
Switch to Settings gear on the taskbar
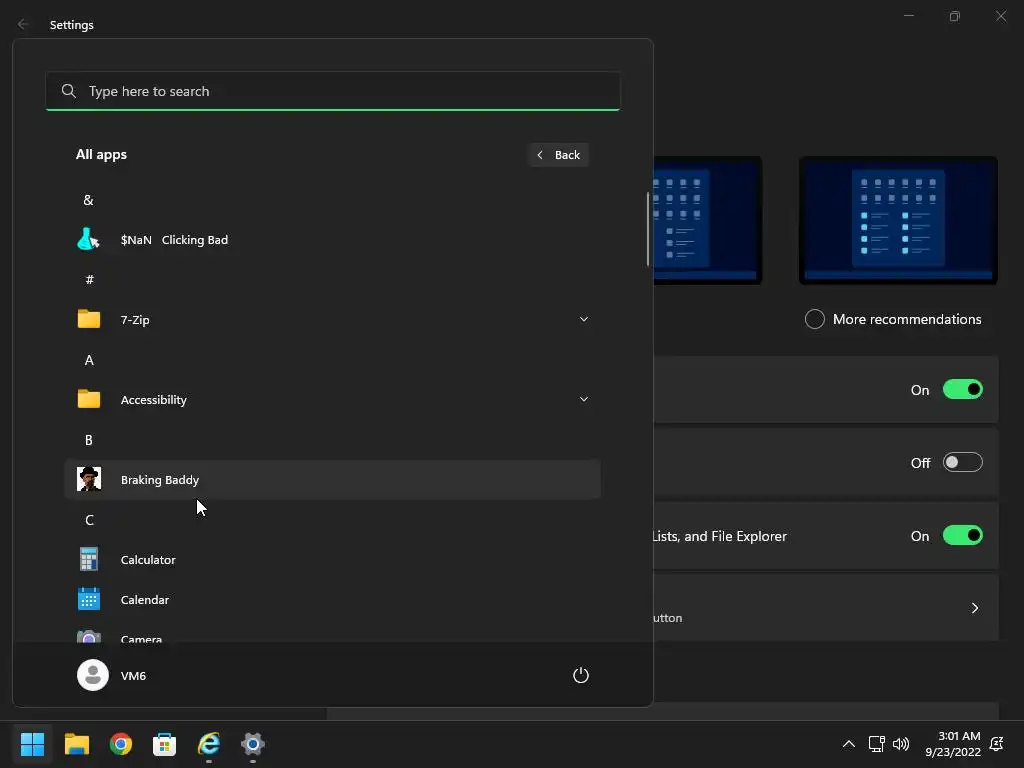tap(253, 744)
